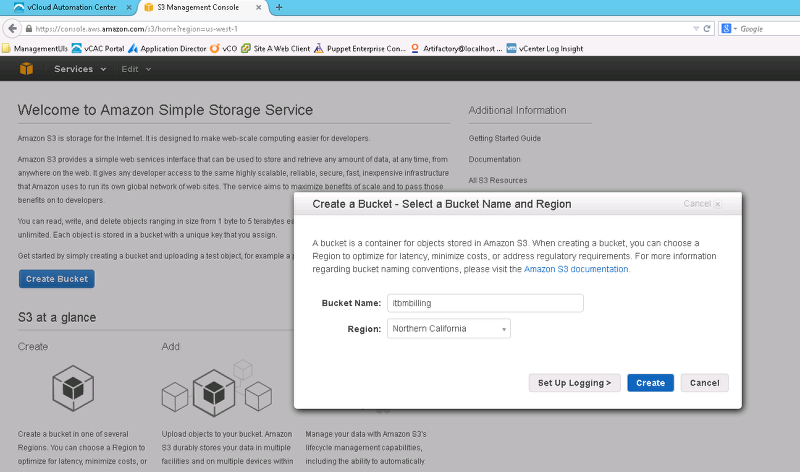Go back with browser back arrow
Screen dimensions: 800x472
coord(13,29)
